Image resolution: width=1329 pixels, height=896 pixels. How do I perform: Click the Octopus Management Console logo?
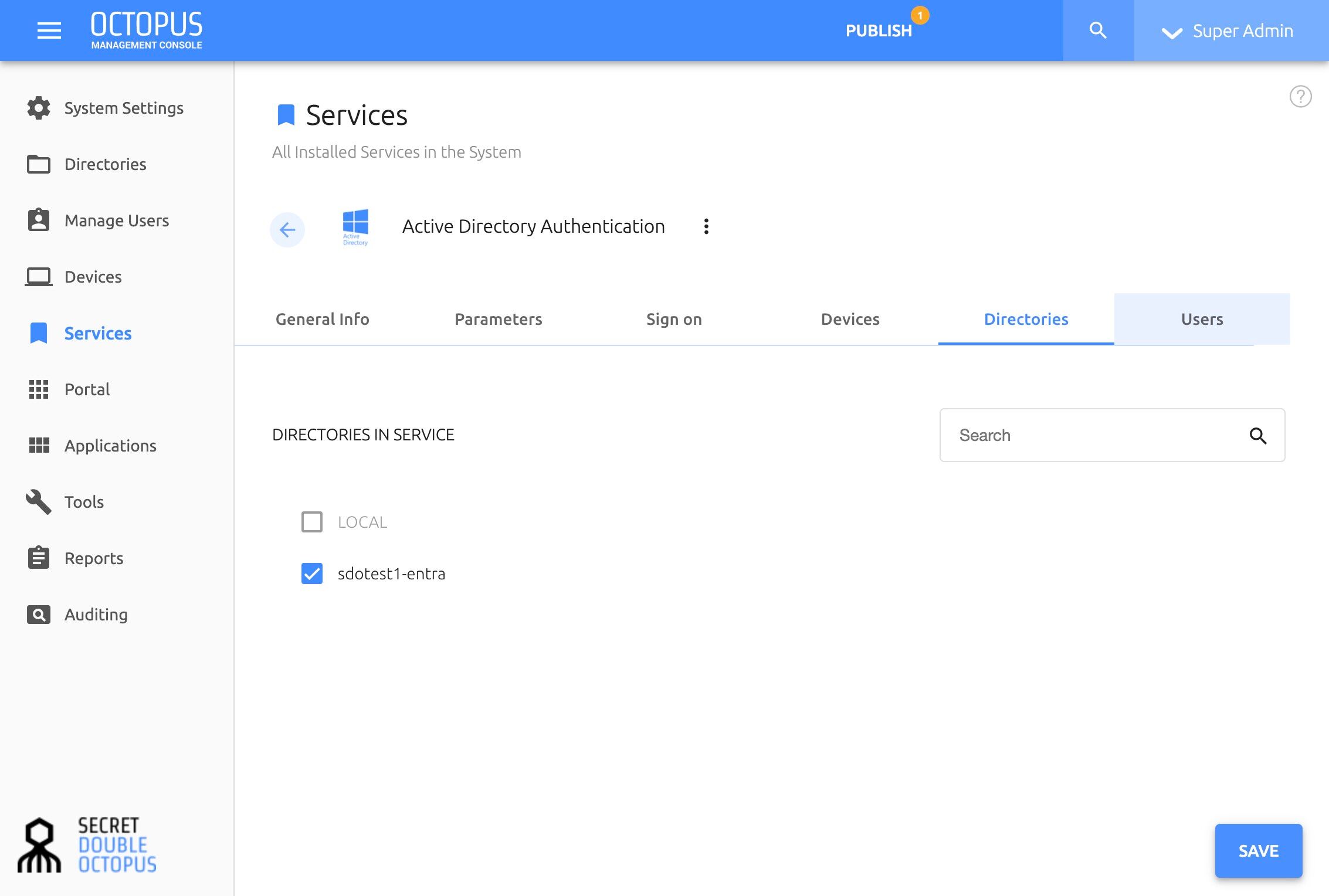pos(147,30)
